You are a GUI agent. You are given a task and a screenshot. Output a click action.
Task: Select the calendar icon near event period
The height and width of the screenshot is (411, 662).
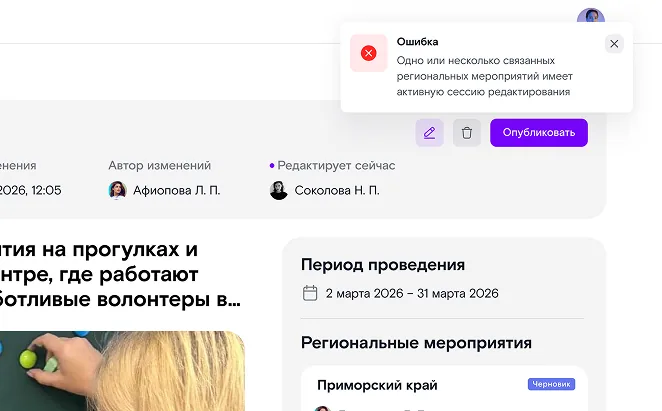coord(310,293)
